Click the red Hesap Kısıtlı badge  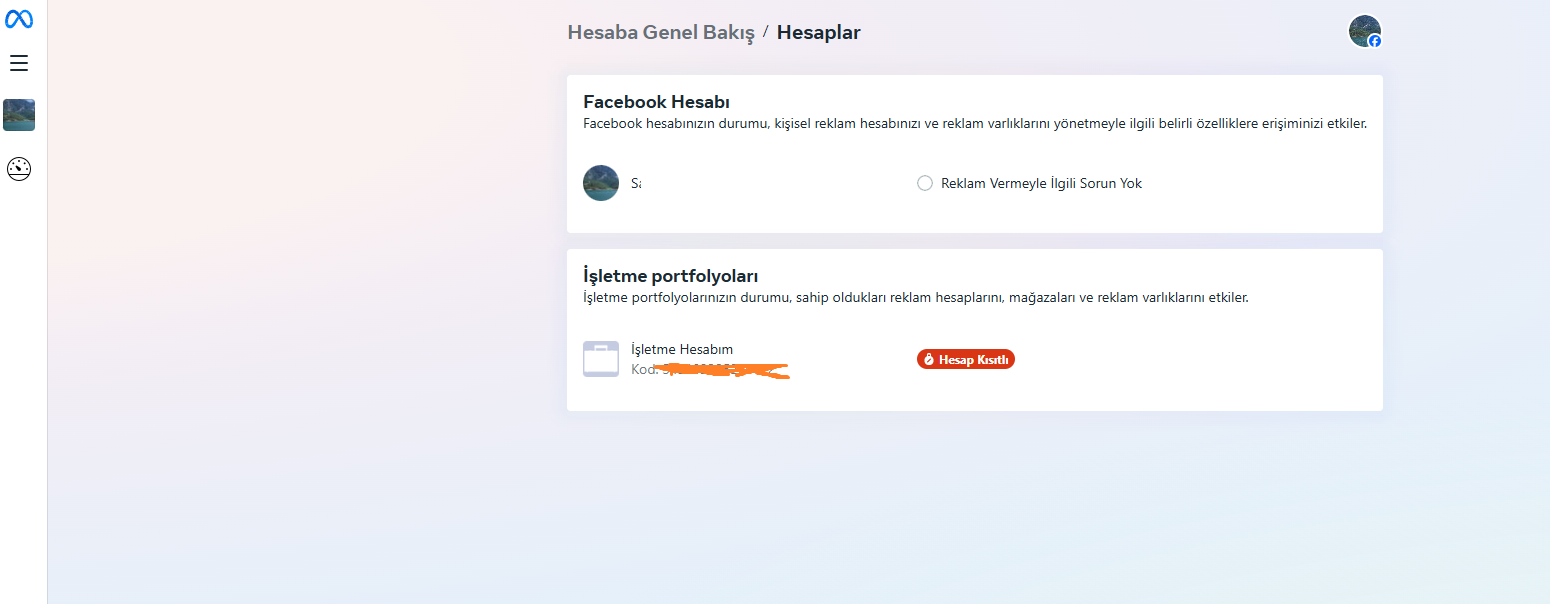pyautogui.click(x=966, y=359)
